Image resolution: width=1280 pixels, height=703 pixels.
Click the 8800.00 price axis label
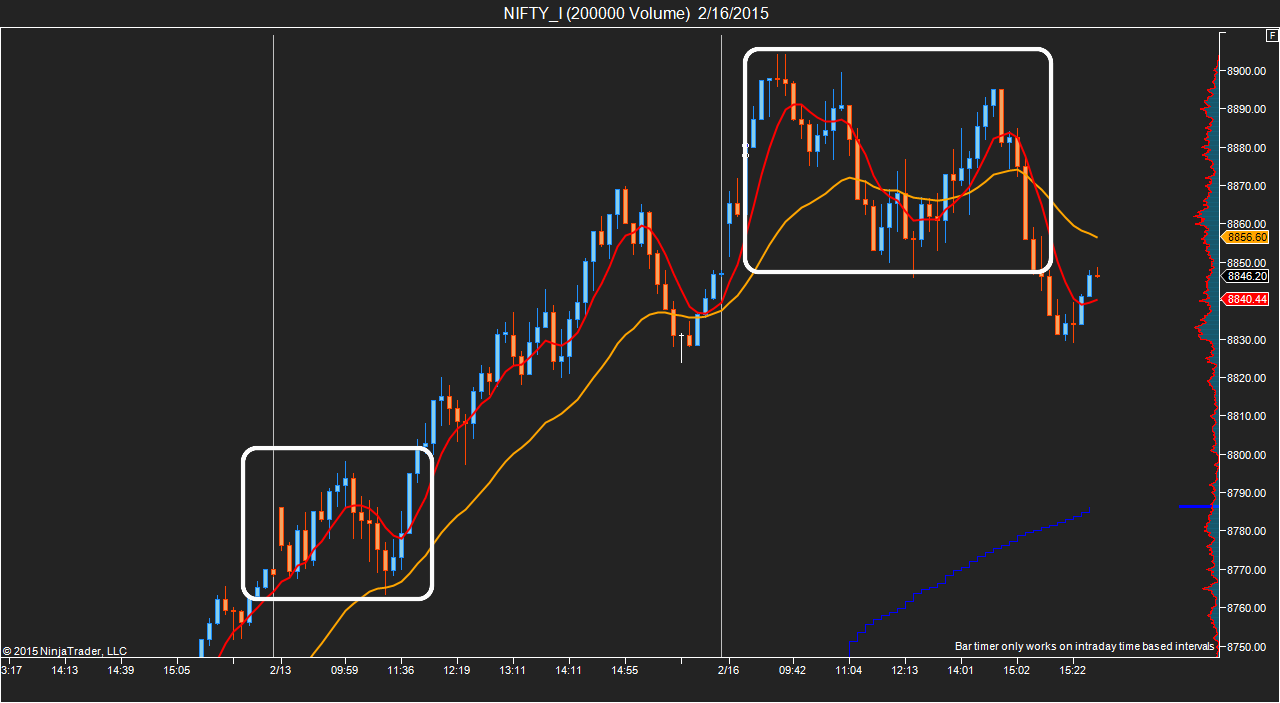[x=1247, y=455]
